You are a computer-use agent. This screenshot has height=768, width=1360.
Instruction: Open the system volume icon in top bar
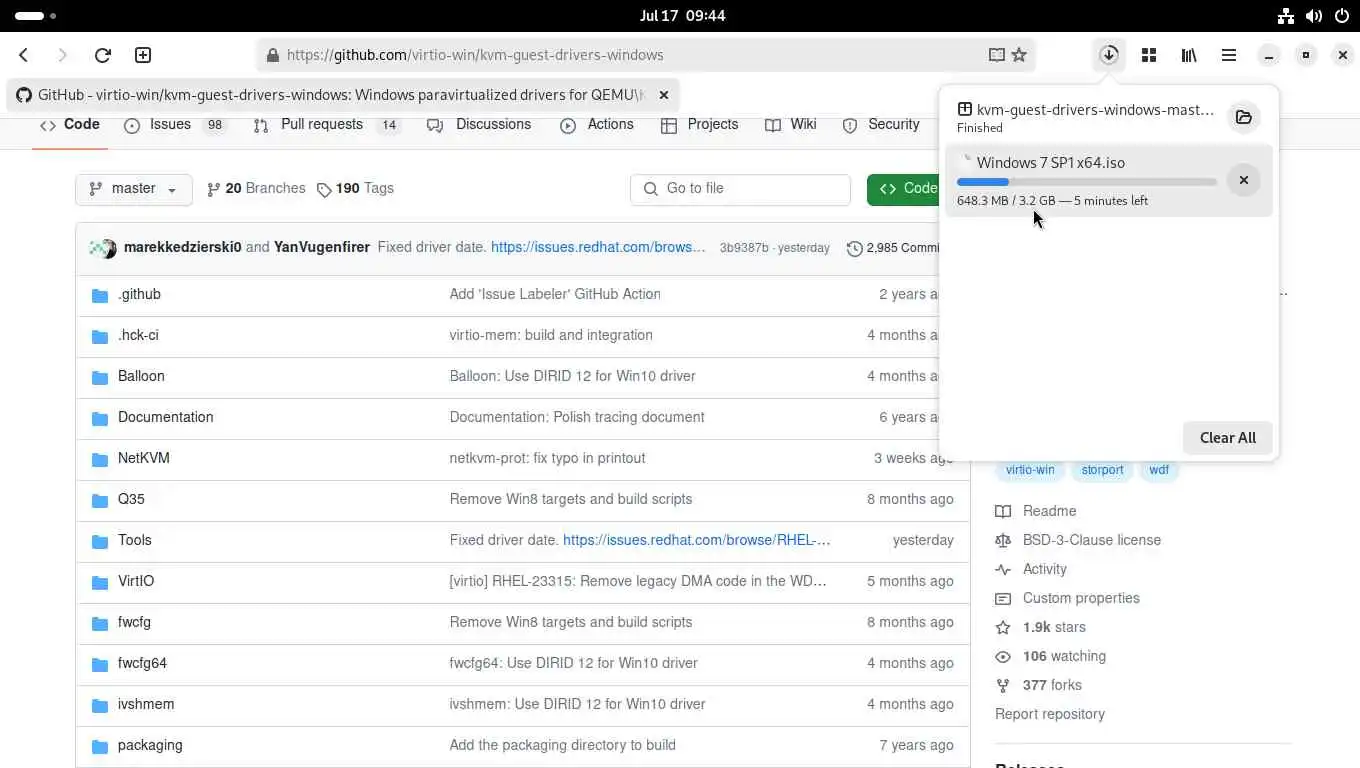[1314, 16]
